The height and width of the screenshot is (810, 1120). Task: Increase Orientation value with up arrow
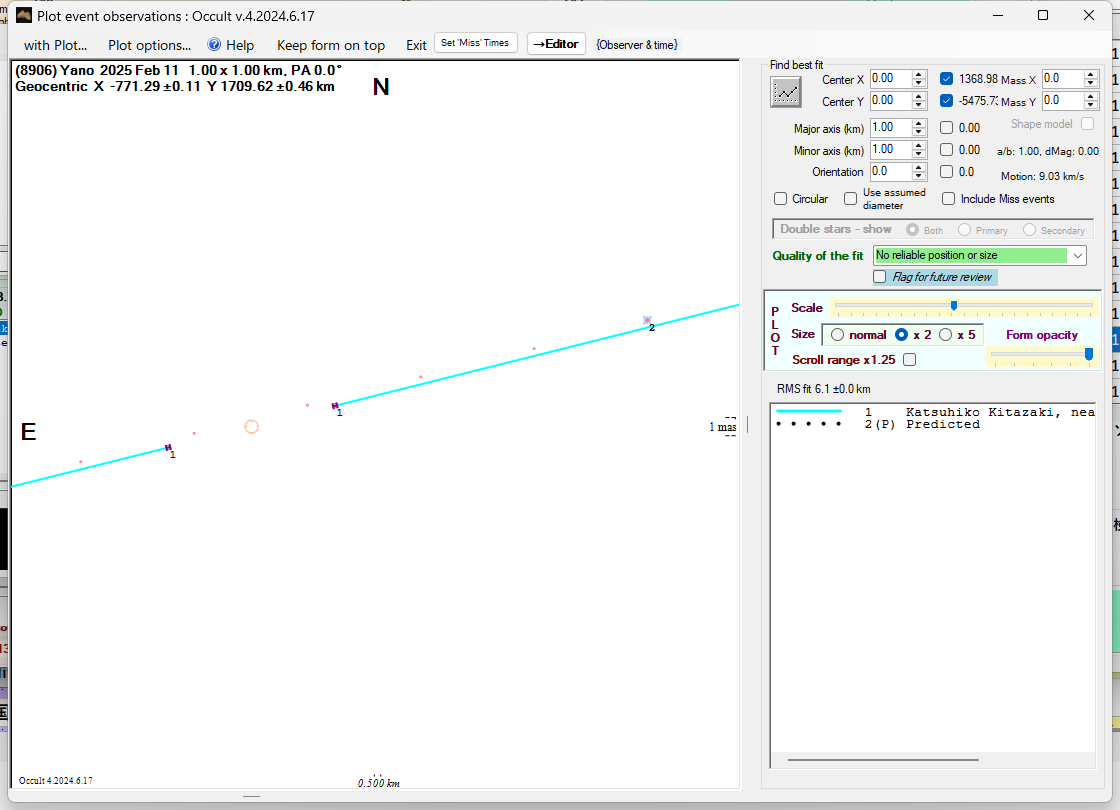[918, 167]
